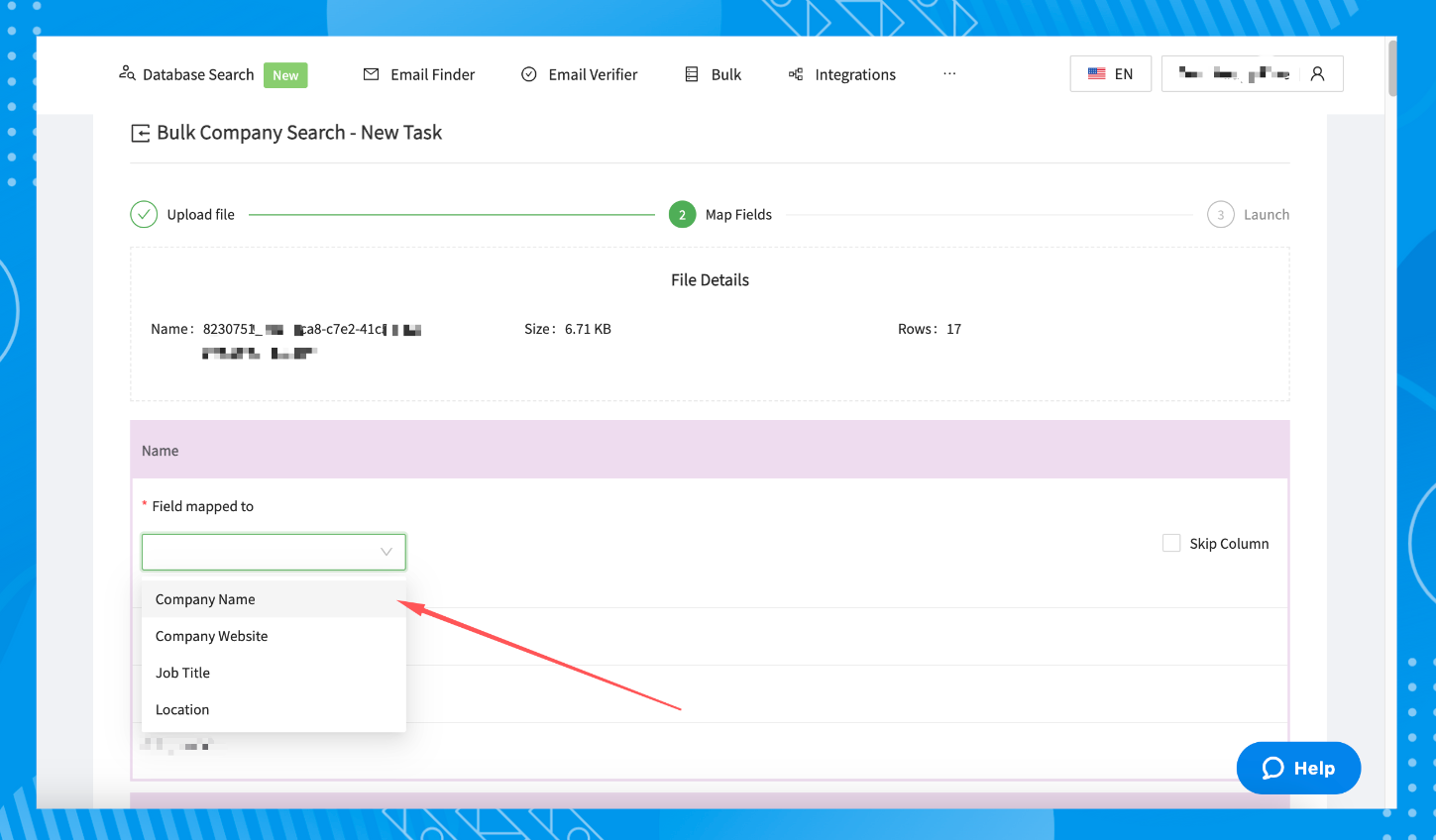Viewport: 1436px width, 840px height.
Task: Click the Map Fields step 2 indicator
Action: (682, 215)
